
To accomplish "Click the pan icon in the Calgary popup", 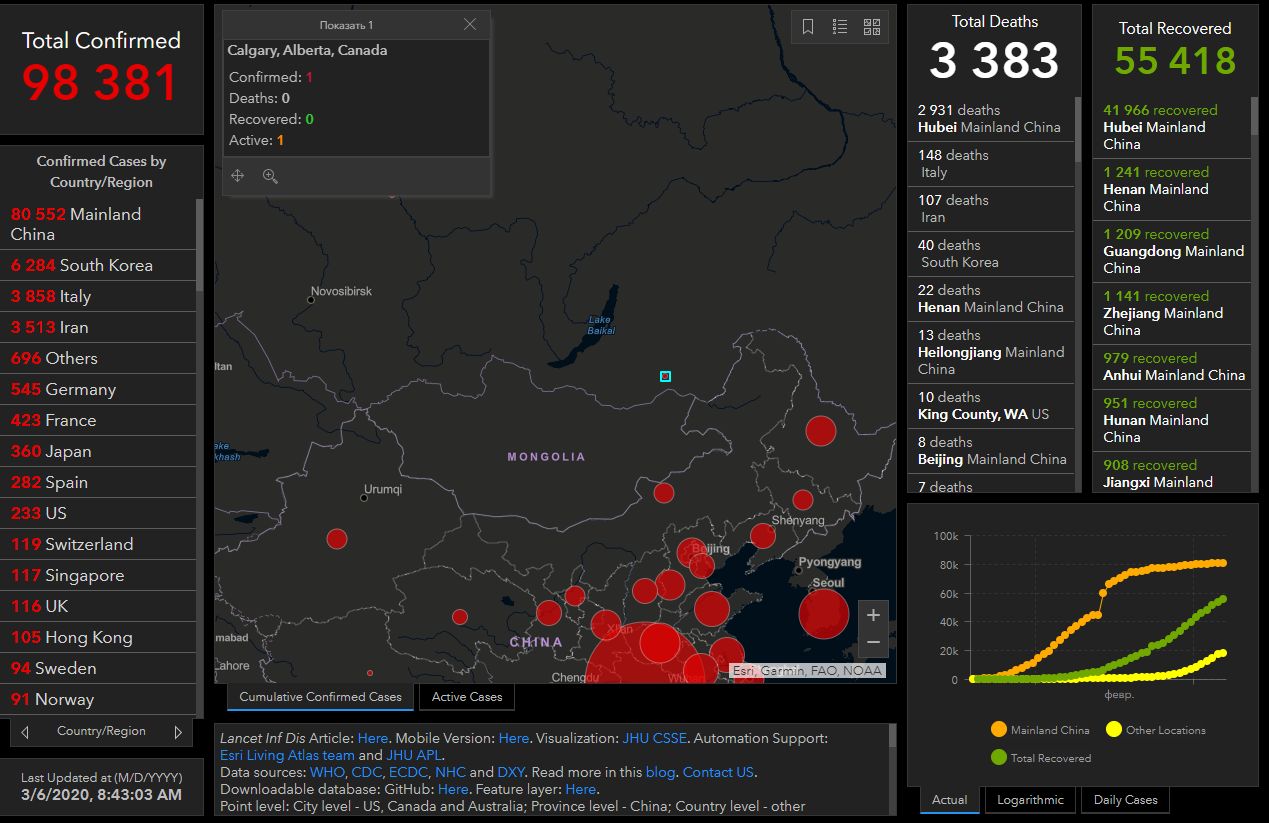I will (x=238, y=176).
